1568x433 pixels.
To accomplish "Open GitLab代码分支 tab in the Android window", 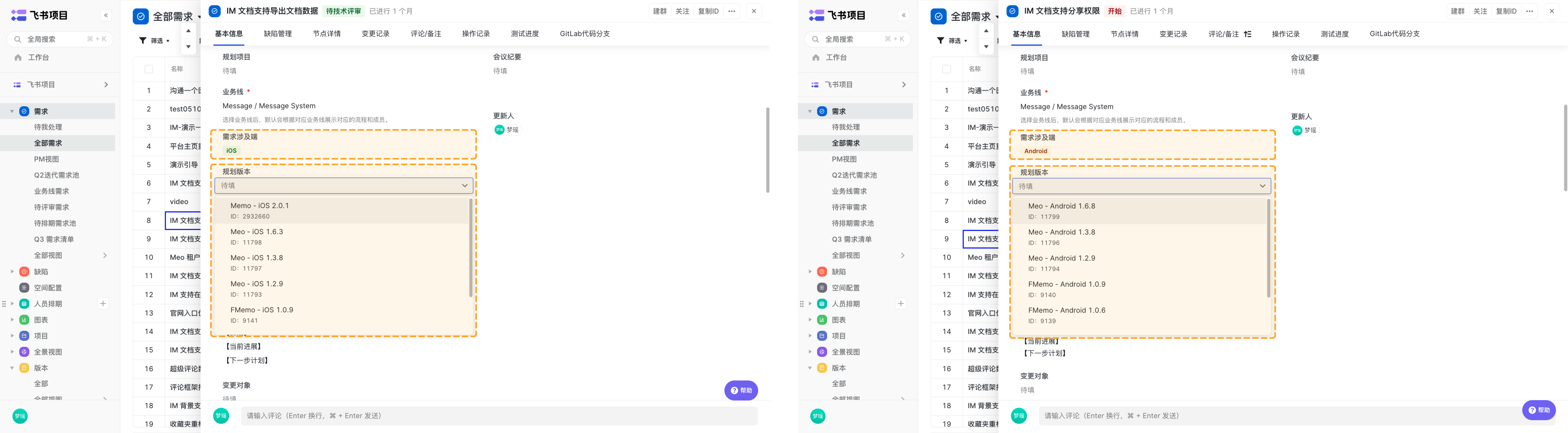I will (x=1395, y=34).
